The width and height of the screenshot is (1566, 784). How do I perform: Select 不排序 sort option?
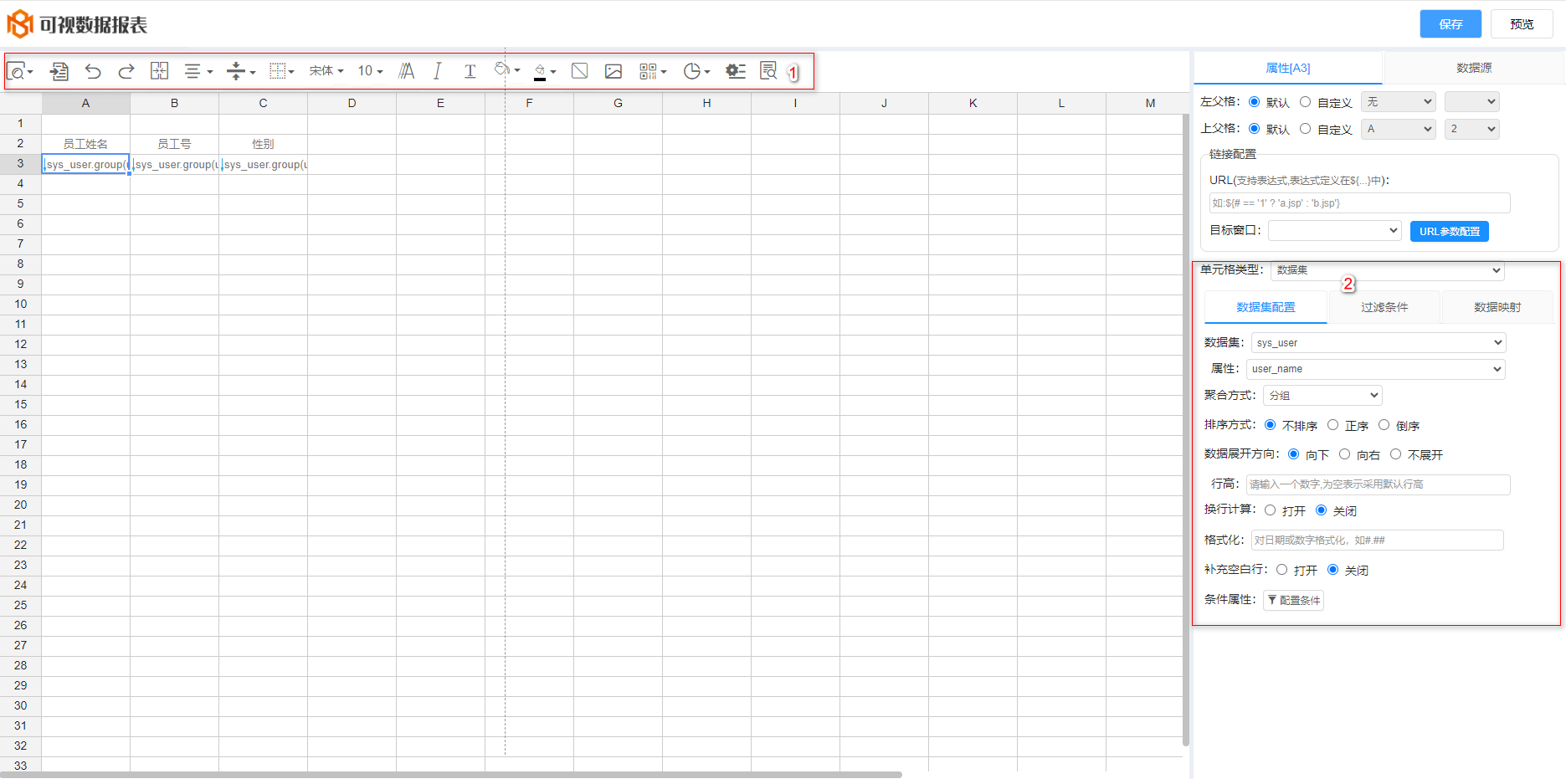(1271, 425)
